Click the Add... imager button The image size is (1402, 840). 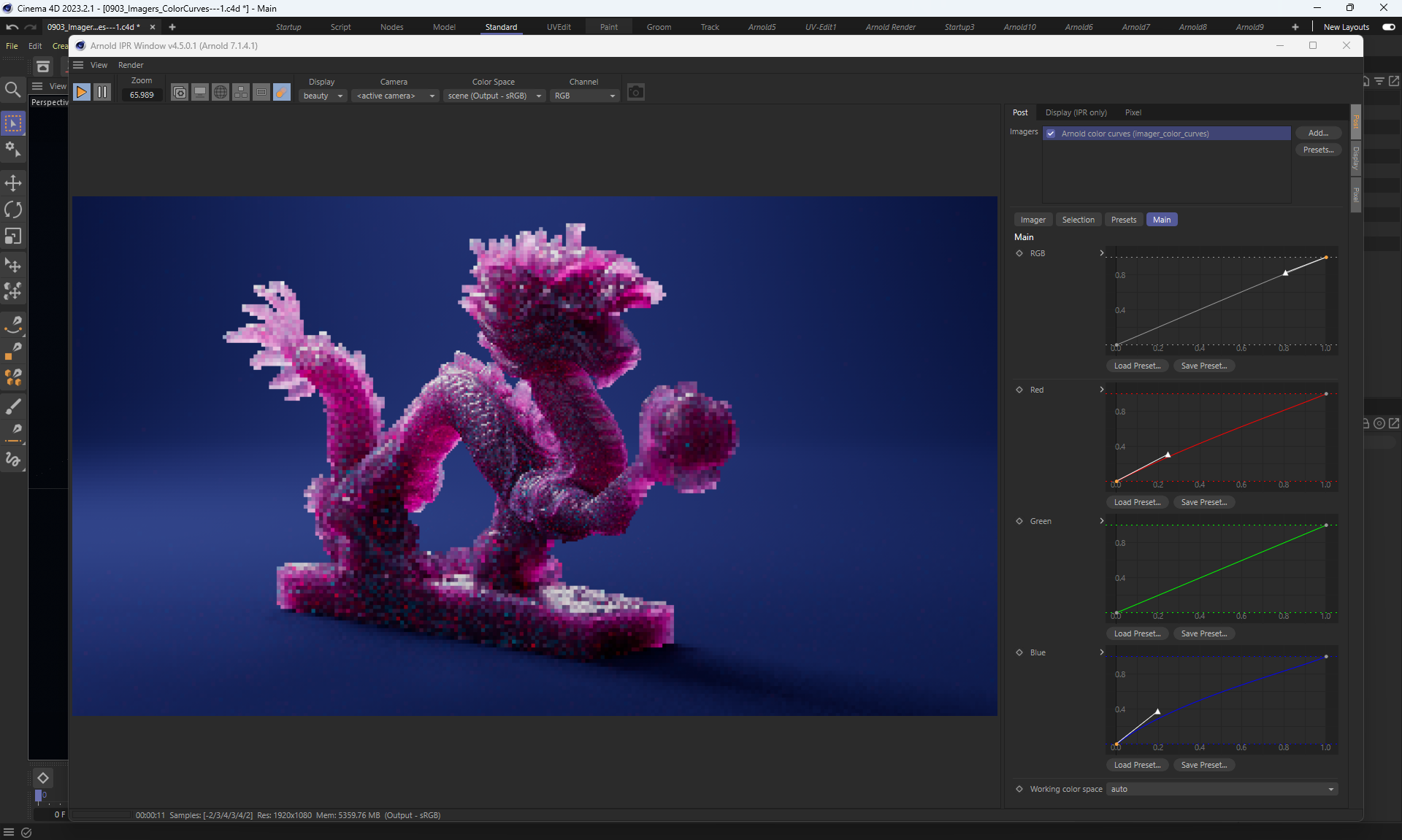click(1318, 133)
